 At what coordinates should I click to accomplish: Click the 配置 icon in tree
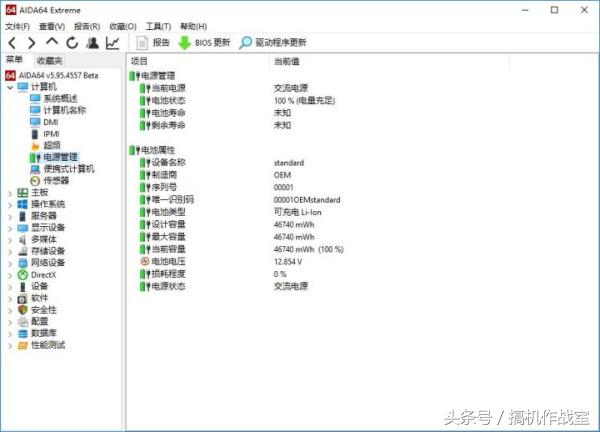[23, 322]
